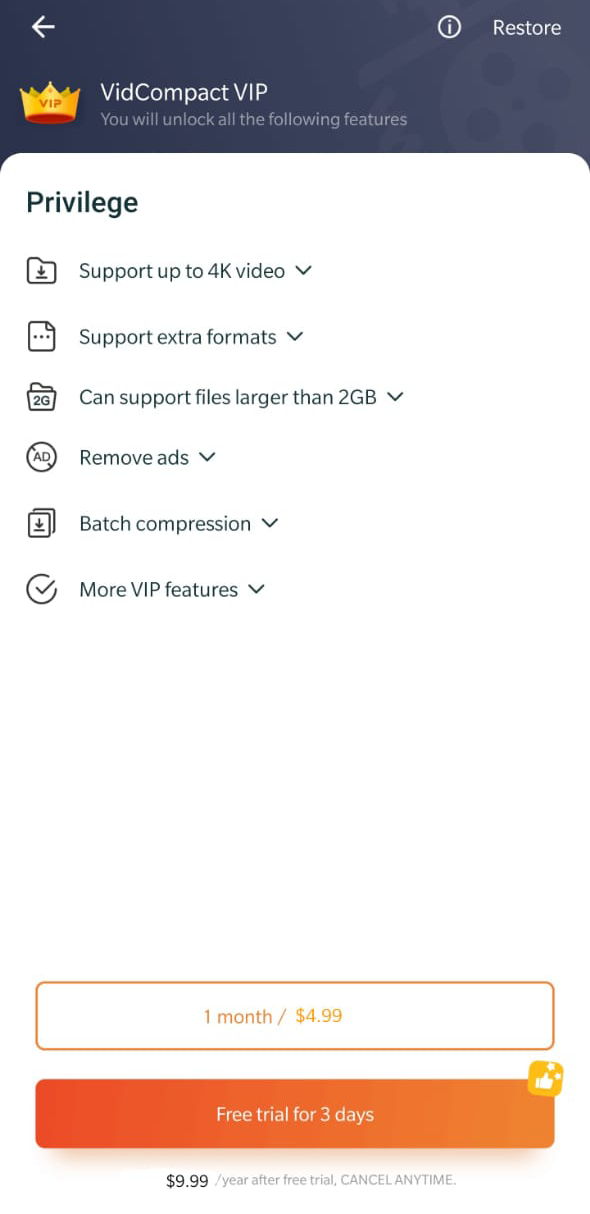Tap the extra formats icon
Viewport: 590px width, 1214px height.
pyautogui.click(x=41, y=337)
